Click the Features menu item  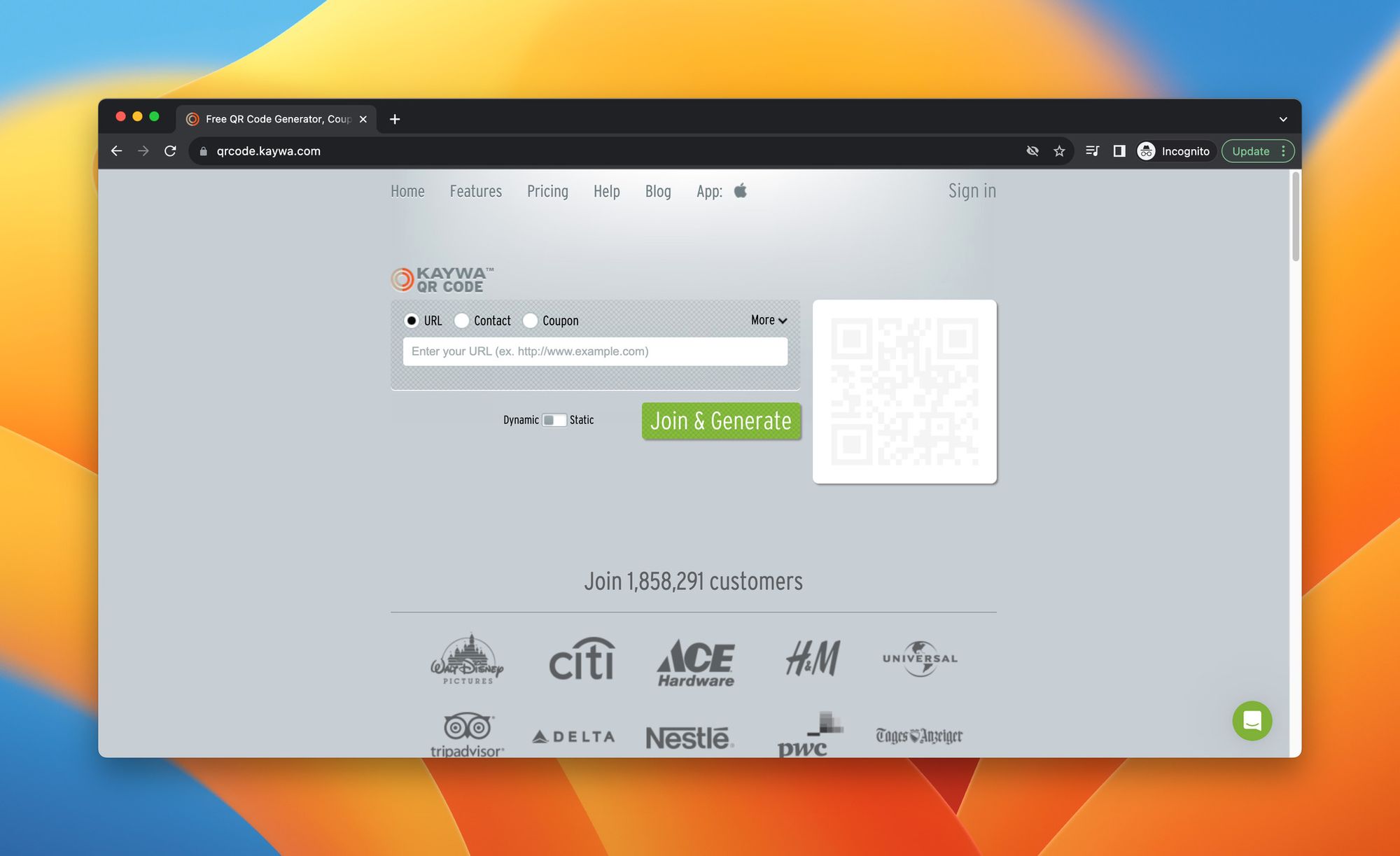point(475,191)
